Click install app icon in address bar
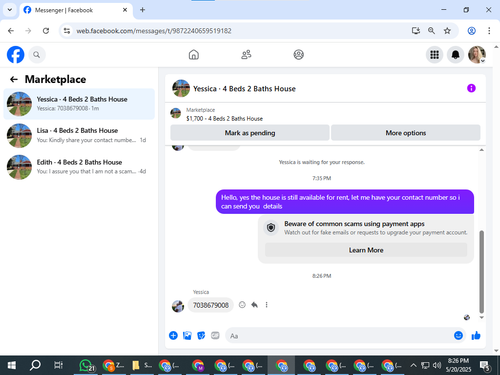The width and height of the screenshot is (500, 375). (415, 31)
